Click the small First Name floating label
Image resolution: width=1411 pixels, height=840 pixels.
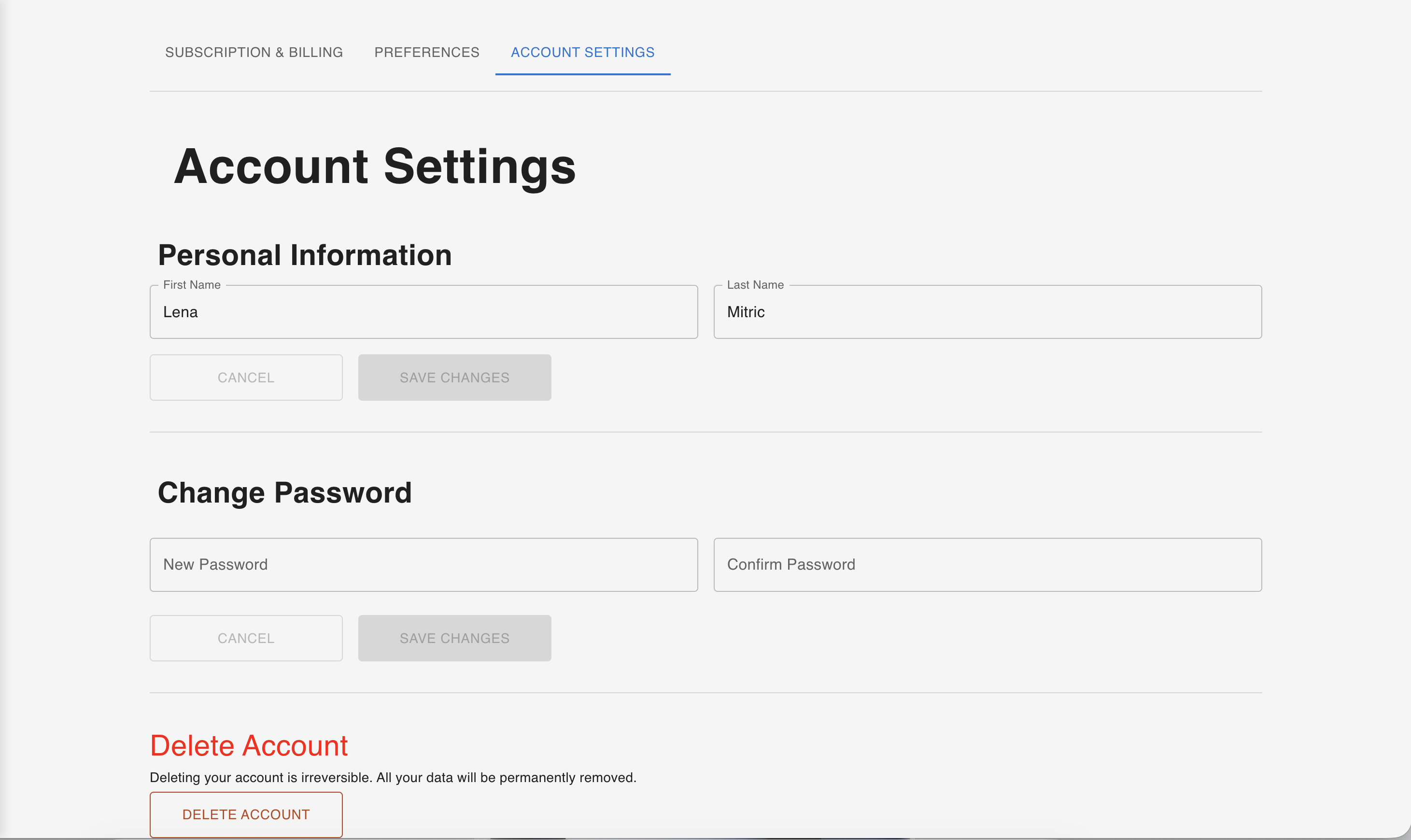click(191, 285)
